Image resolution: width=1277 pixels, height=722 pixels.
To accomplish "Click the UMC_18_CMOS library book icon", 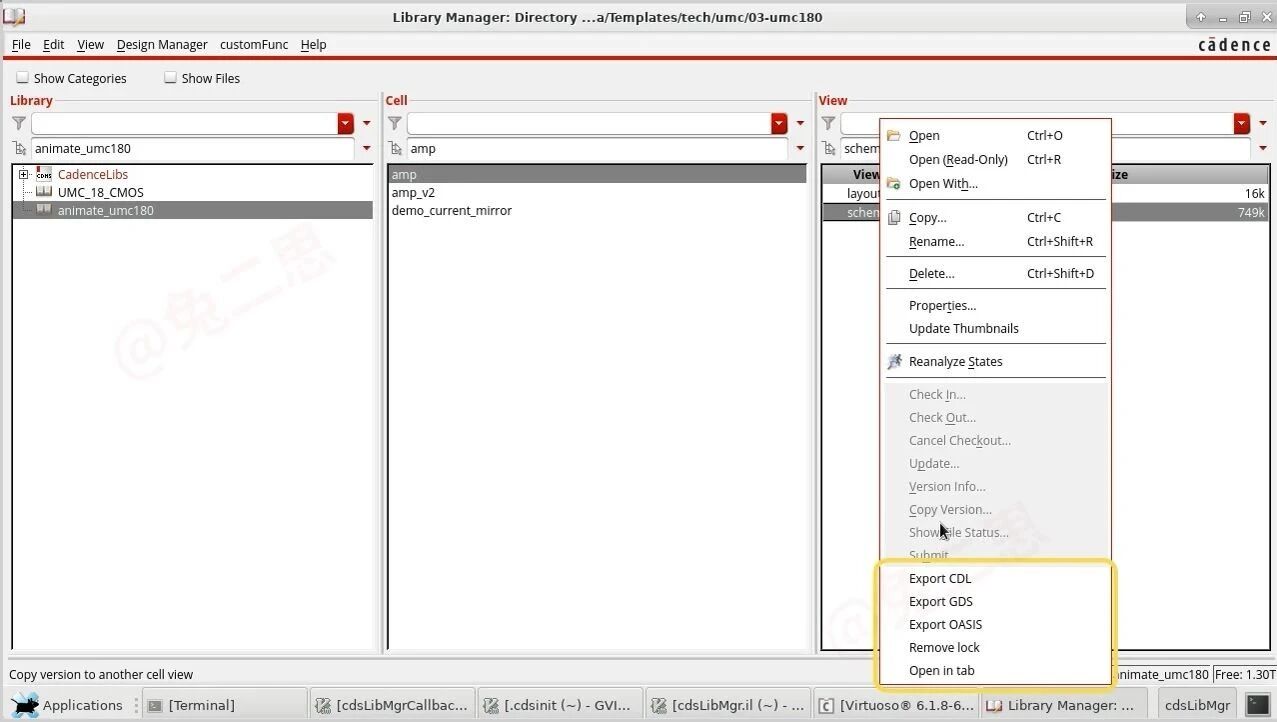I will pyautogui.click(x=44, y=192).
